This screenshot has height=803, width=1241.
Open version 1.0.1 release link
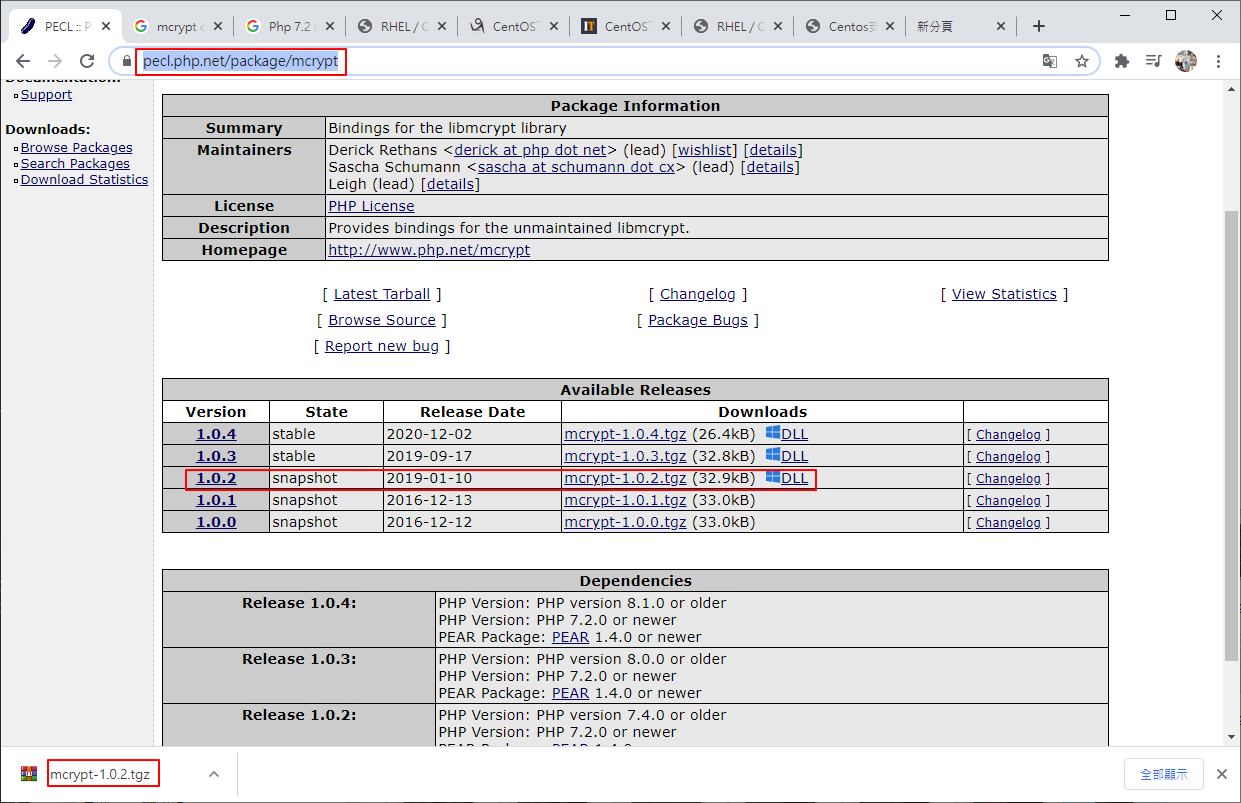point(216,500)
